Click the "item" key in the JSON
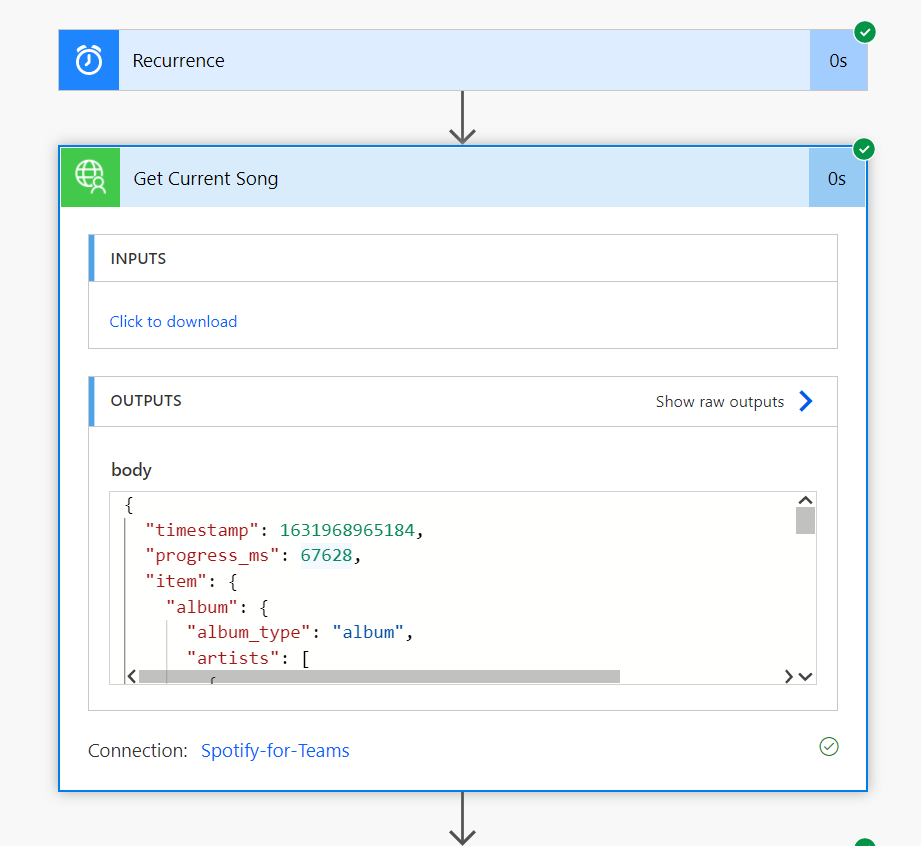 [x=176, y=582]
